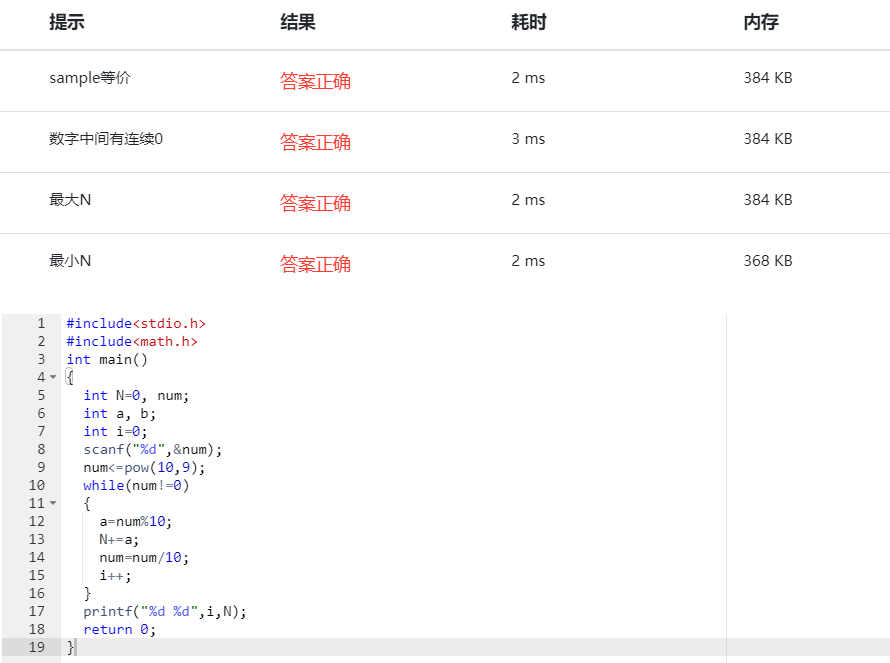
Task: Select the sample等价 test case label
Action: point(89,78)
